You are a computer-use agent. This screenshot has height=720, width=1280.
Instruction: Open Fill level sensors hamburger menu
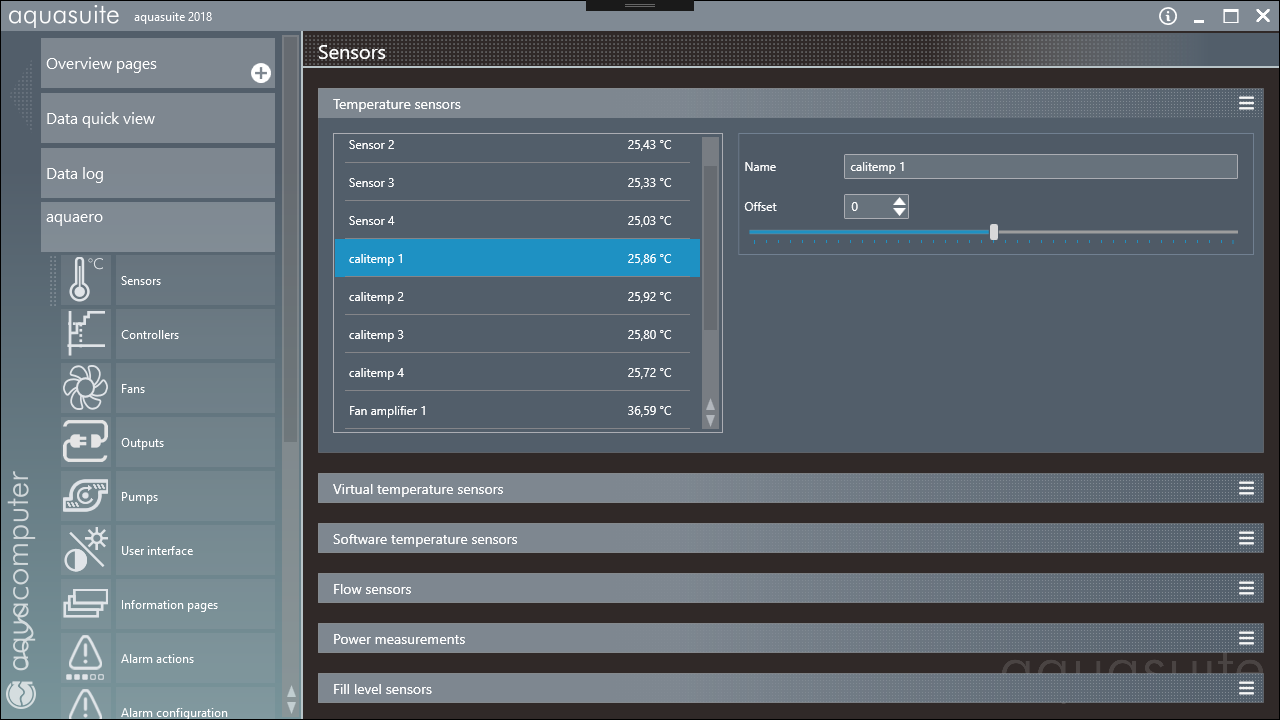[1246, 688]
